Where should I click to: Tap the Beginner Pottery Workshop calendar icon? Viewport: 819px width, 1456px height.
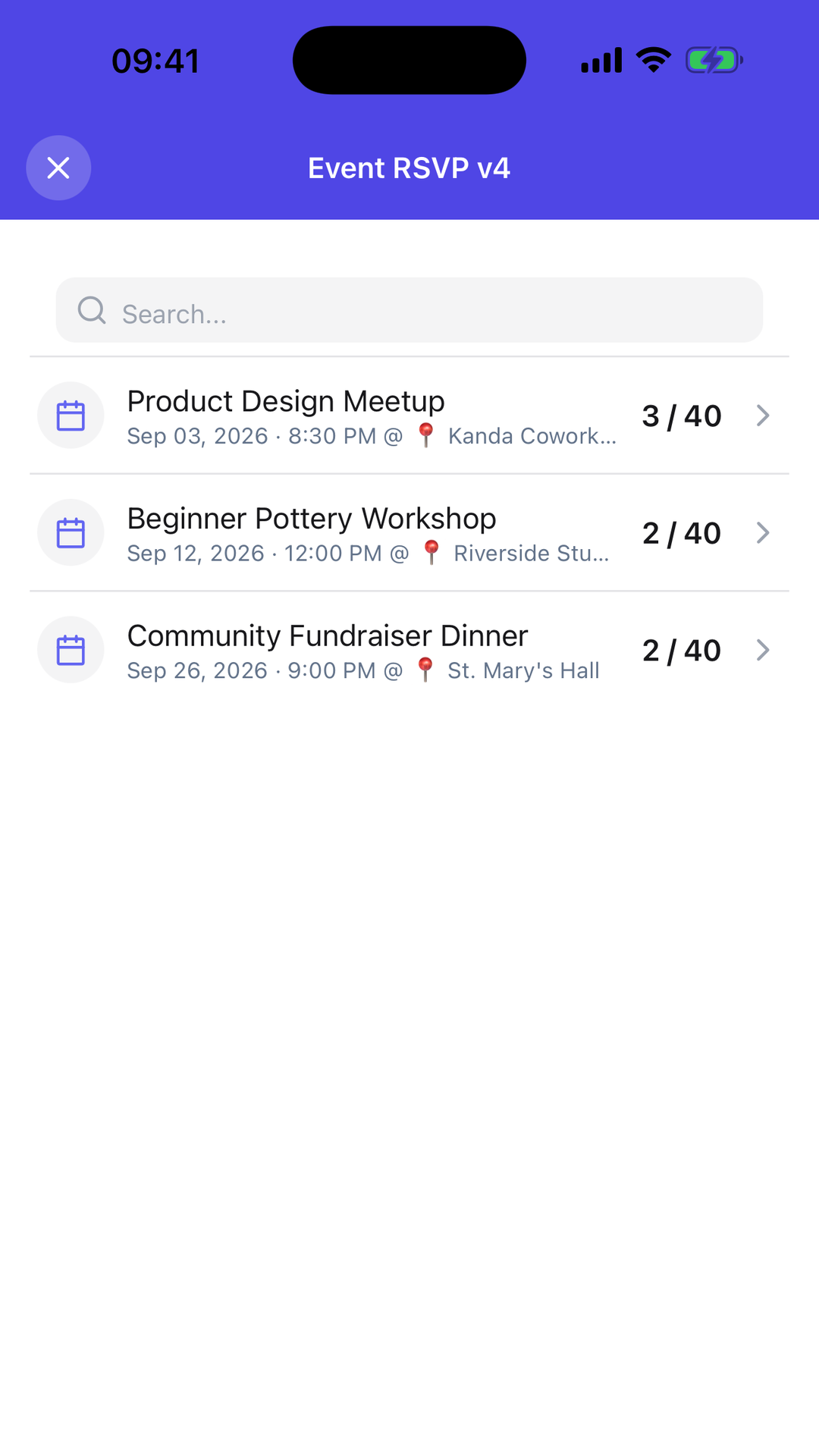[x=71, y=532]
